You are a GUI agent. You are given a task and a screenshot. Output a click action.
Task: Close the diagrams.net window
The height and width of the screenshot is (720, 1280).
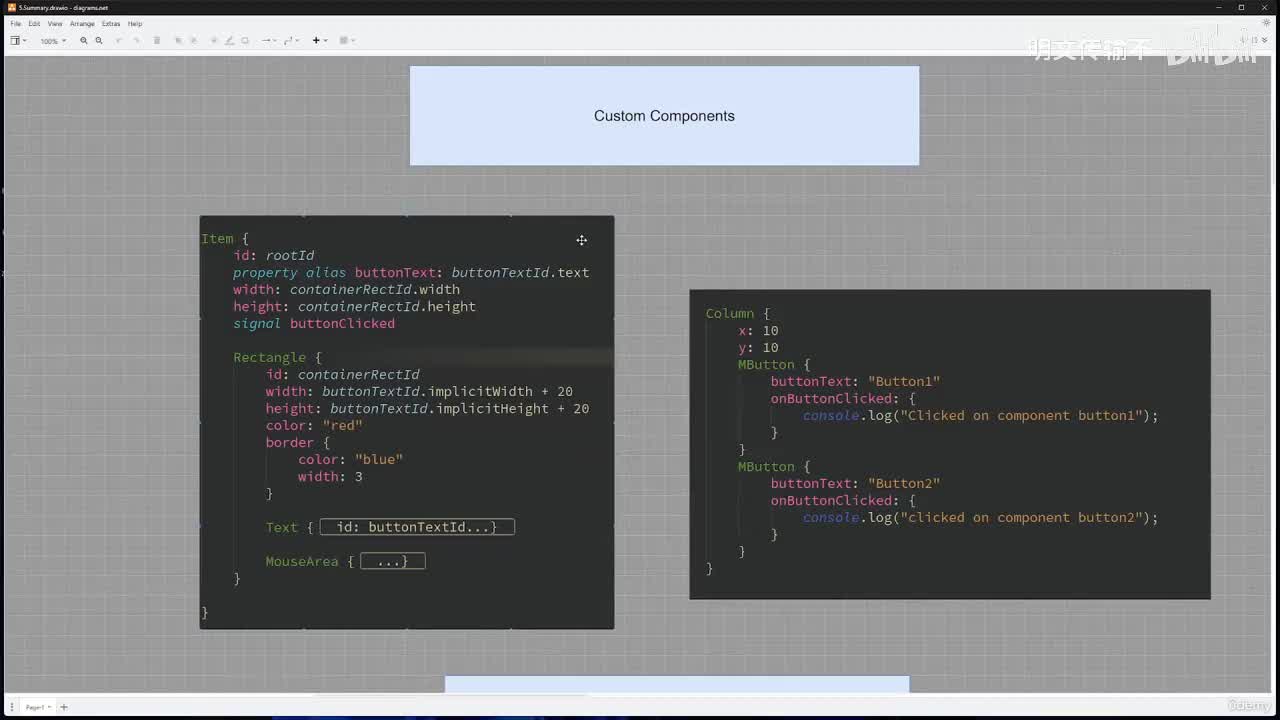[x=1265, y=7]
